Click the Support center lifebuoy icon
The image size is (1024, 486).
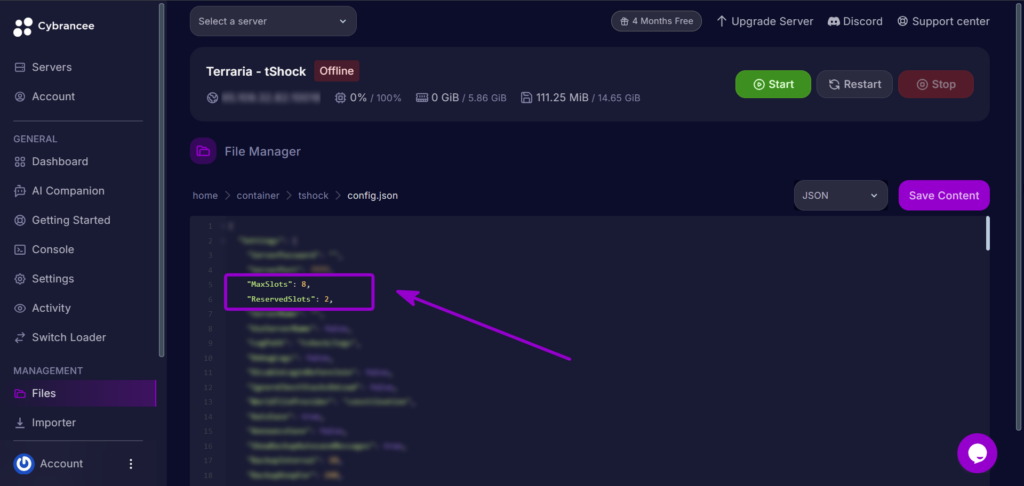click(x=903, y=21)
